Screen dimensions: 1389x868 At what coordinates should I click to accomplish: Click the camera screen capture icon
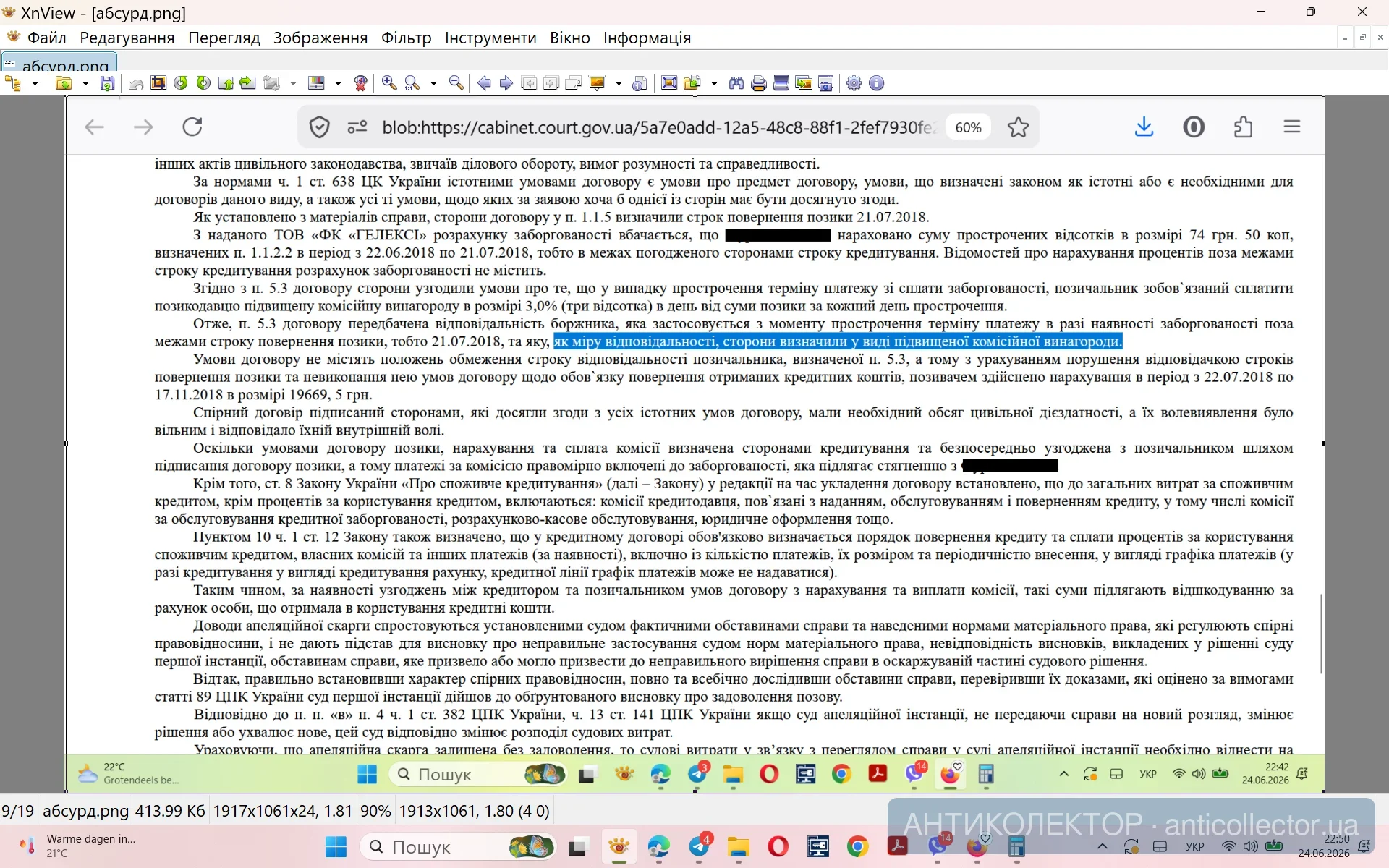tap(826, 83)
